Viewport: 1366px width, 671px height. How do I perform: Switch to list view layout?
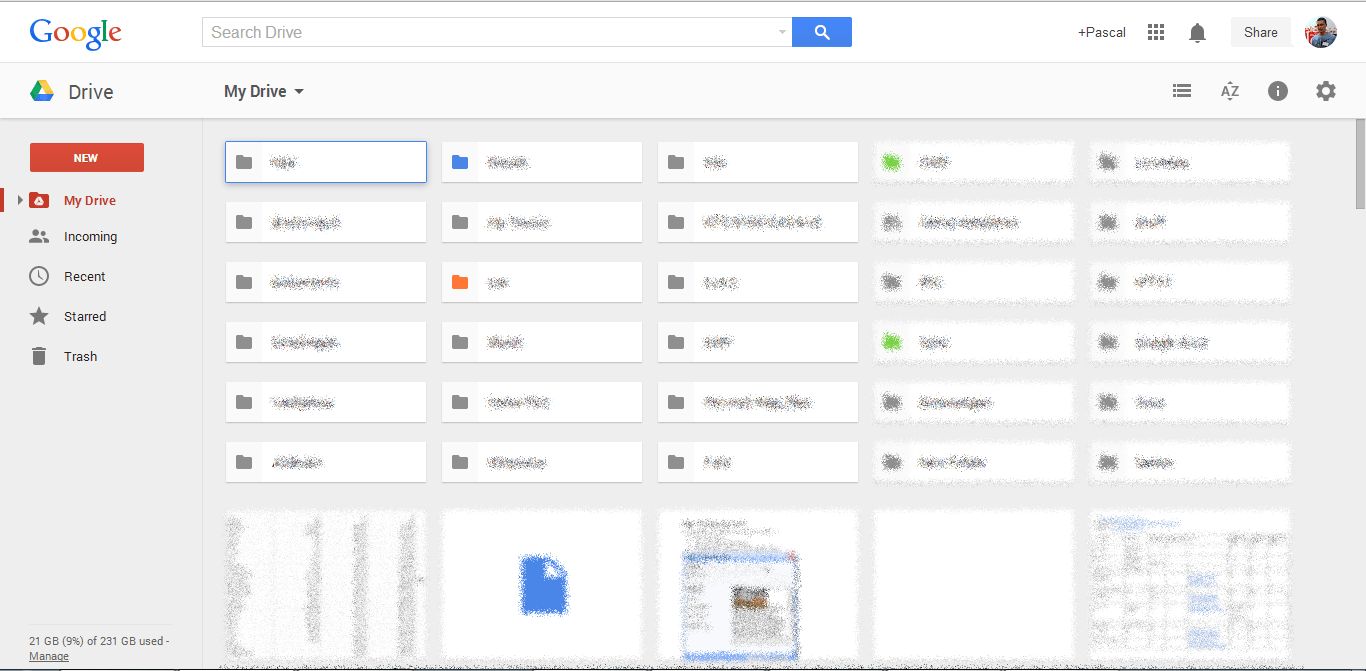click(1182, 91)
